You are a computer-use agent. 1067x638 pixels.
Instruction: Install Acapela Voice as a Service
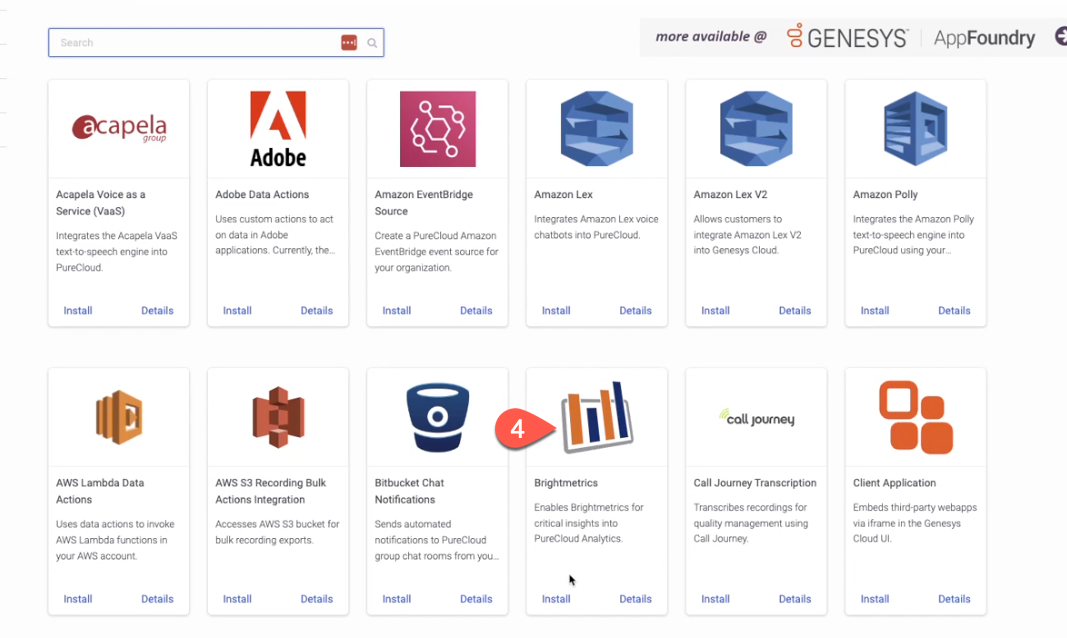click(x=78, y=310)
